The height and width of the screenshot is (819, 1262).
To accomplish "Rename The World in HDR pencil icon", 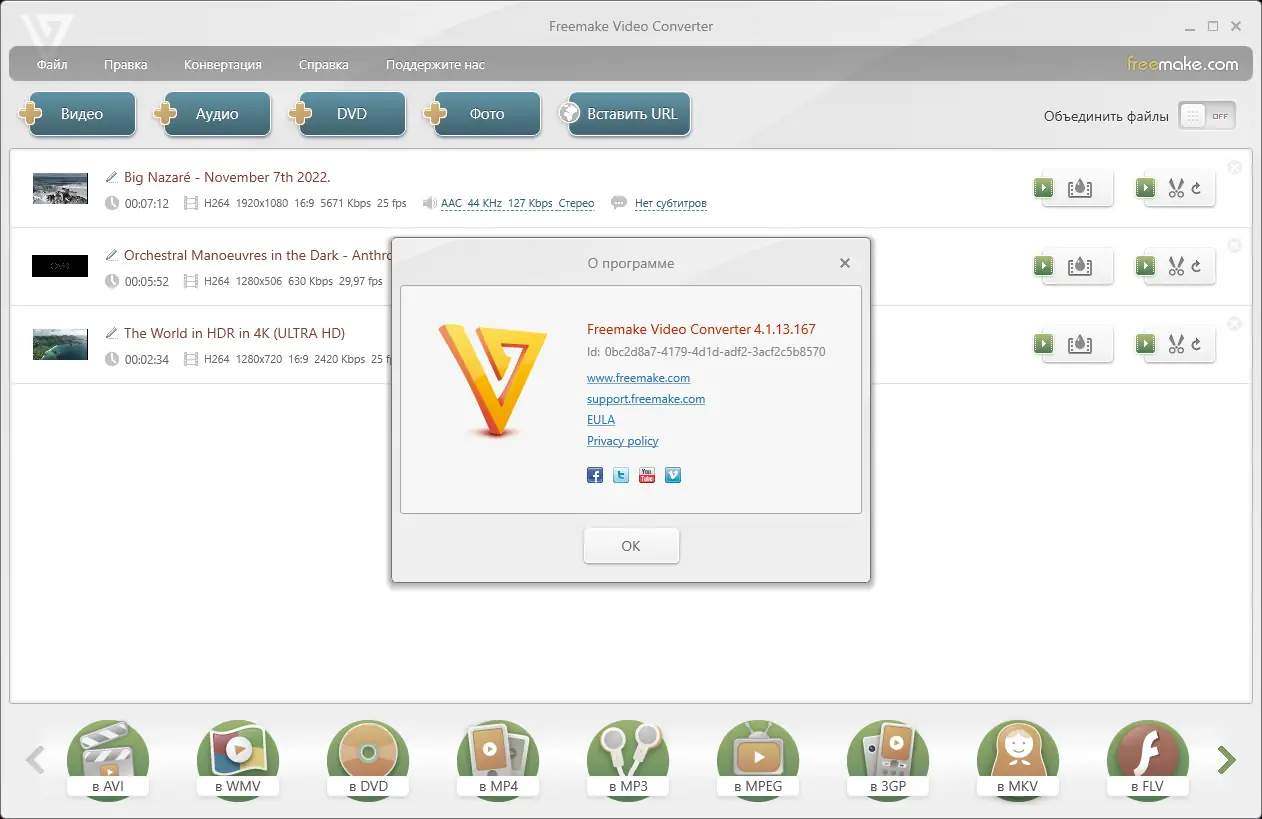I will pyautogui.click(x=112, y=333).
